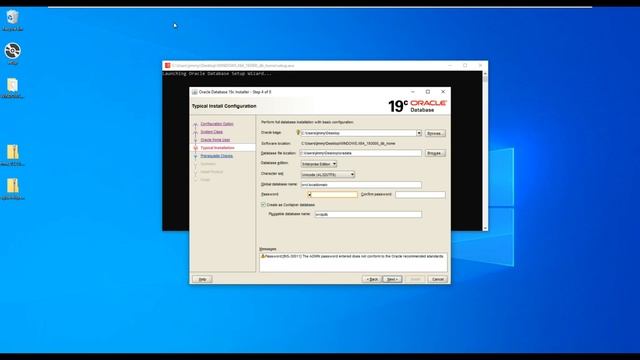
Task: Click console window scrollbar up arrow
Action: pos(485,74)
